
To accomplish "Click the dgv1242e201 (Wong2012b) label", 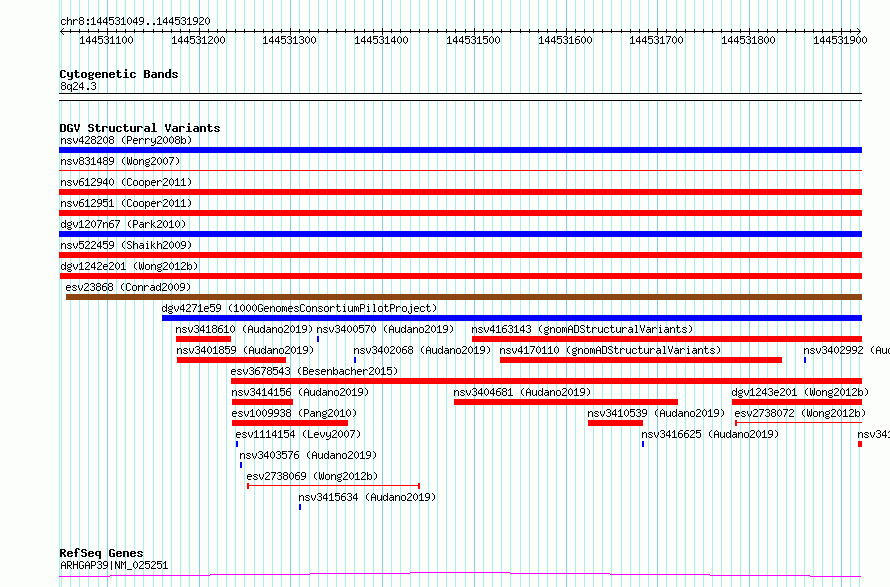I will [x=129, y=266].
